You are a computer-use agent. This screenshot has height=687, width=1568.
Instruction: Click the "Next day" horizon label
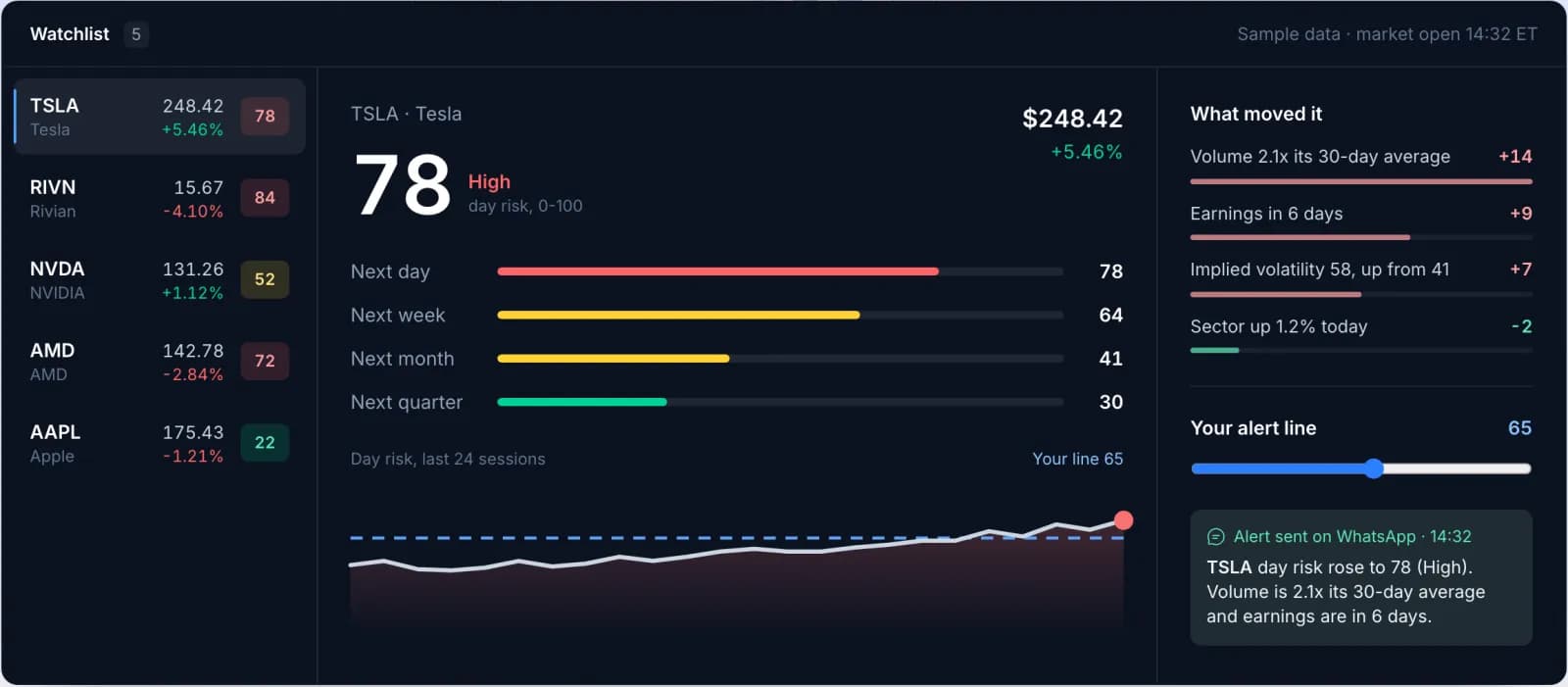pyautogui.click(x=390, y=271)
